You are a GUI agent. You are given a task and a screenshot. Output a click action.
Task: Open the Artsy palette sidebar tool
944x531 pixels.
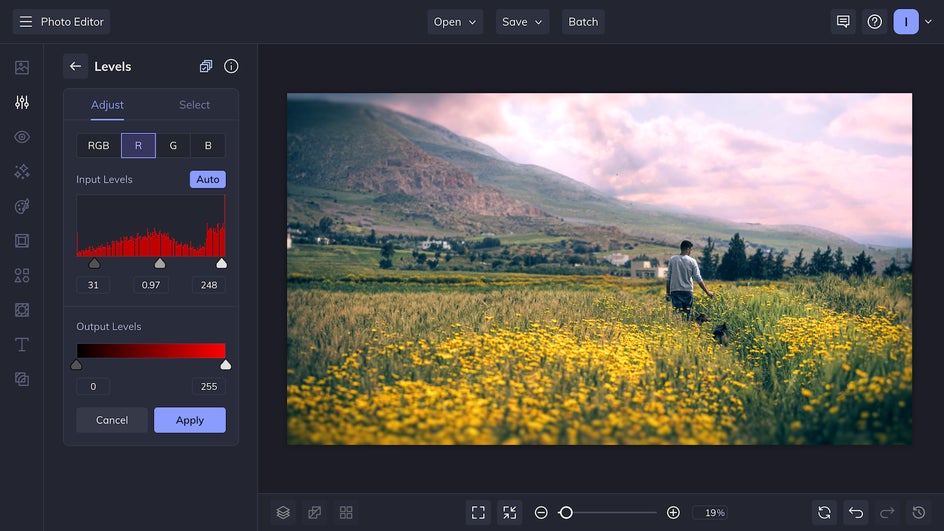pyautogui.click(x=22, y=206)
